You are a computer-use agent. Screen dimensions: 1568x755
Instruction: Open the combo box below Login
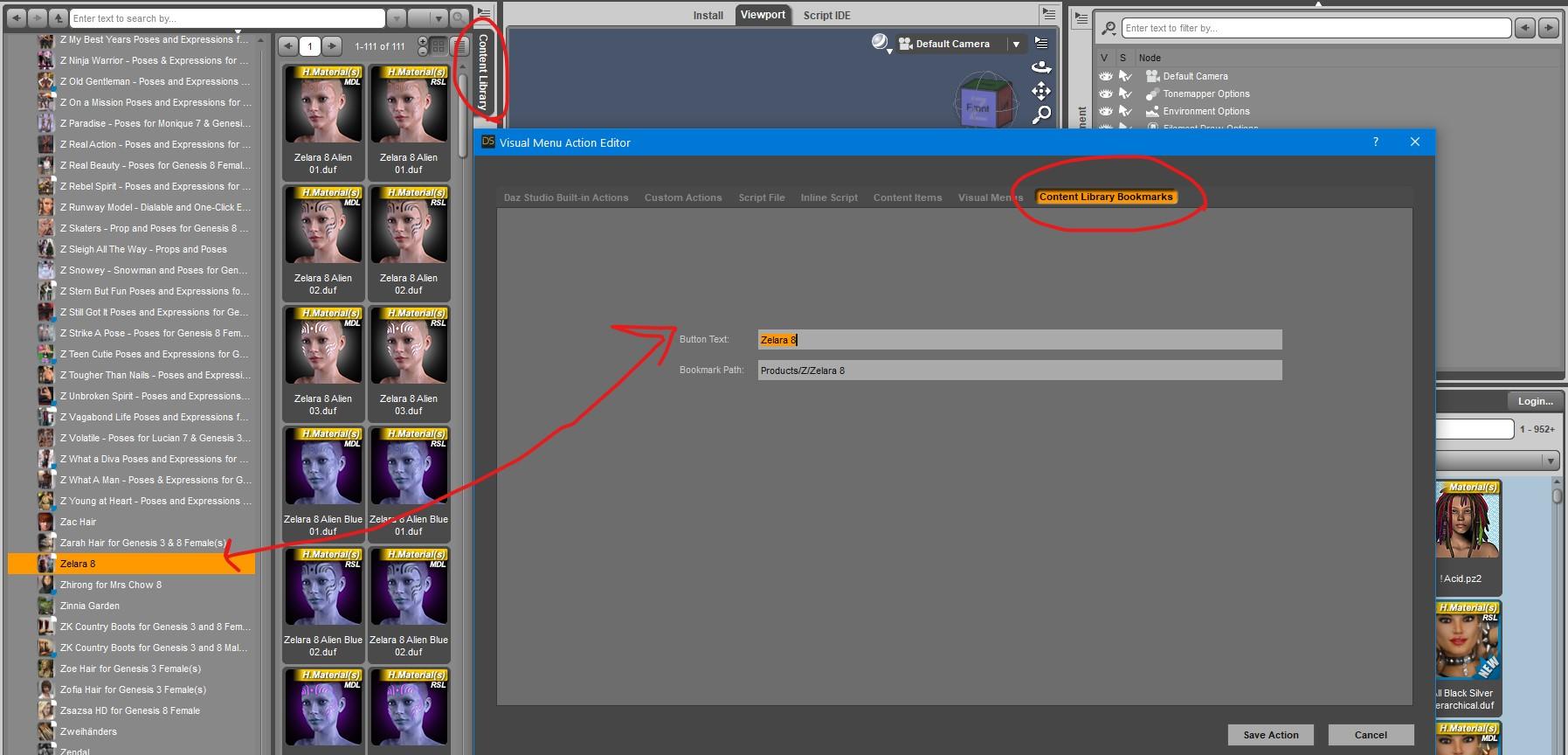1498,460
